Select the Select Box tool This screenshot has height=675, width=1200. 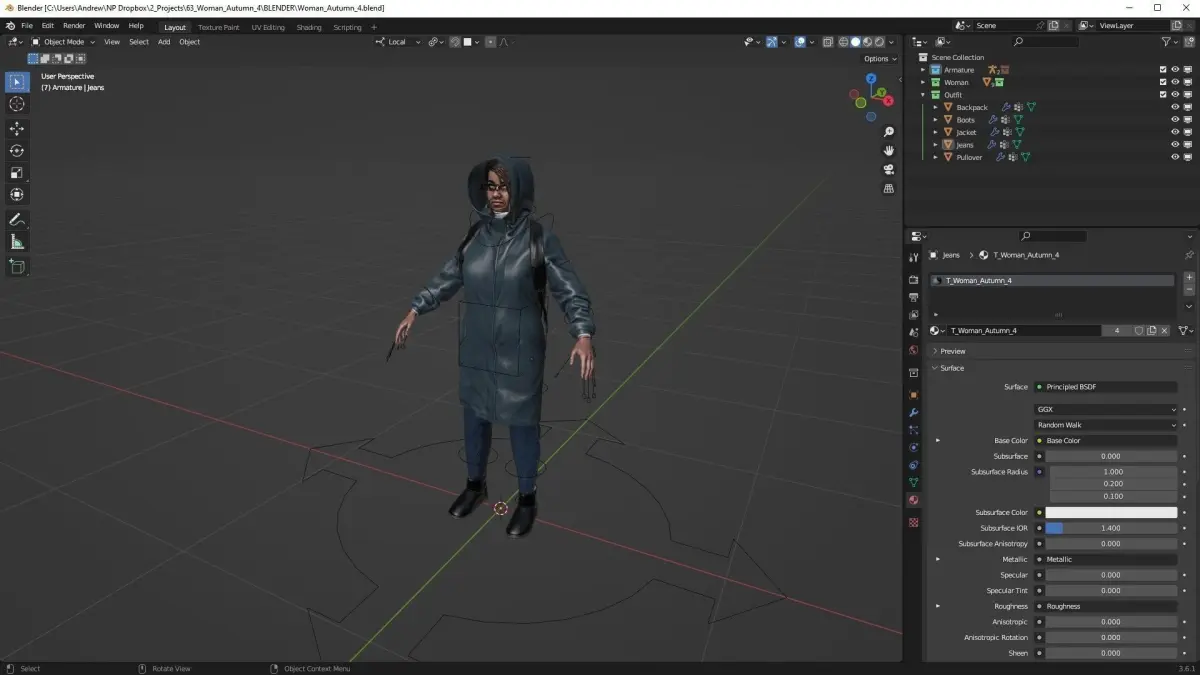pos(17,81)
